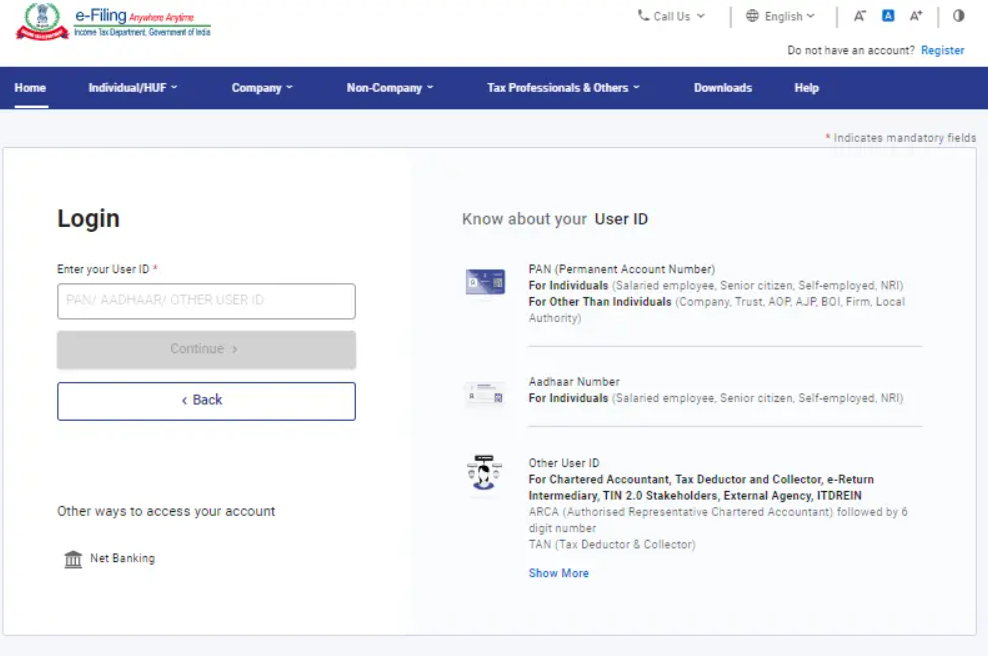Click the PAN card icon
The image size is (988, 656).
485,282
